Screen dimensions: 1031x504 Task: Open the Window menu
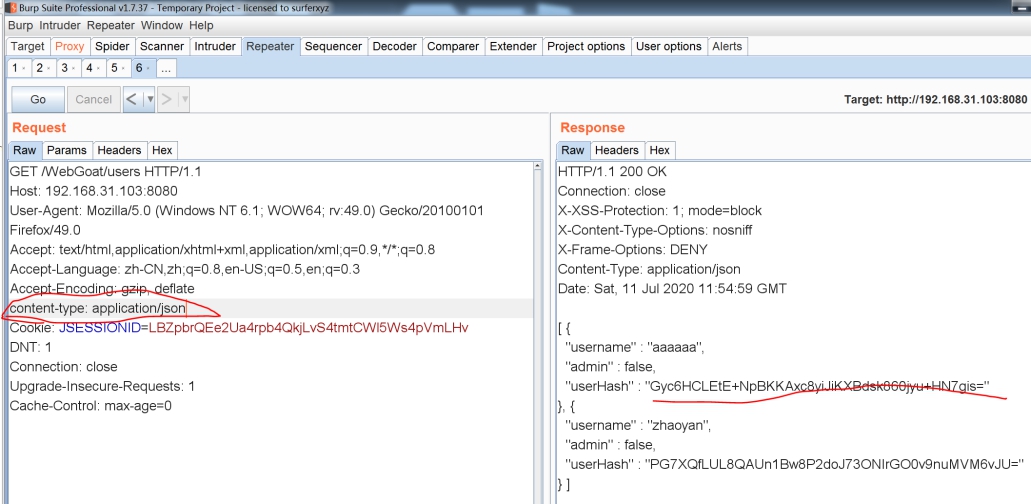tap(162, 26)
